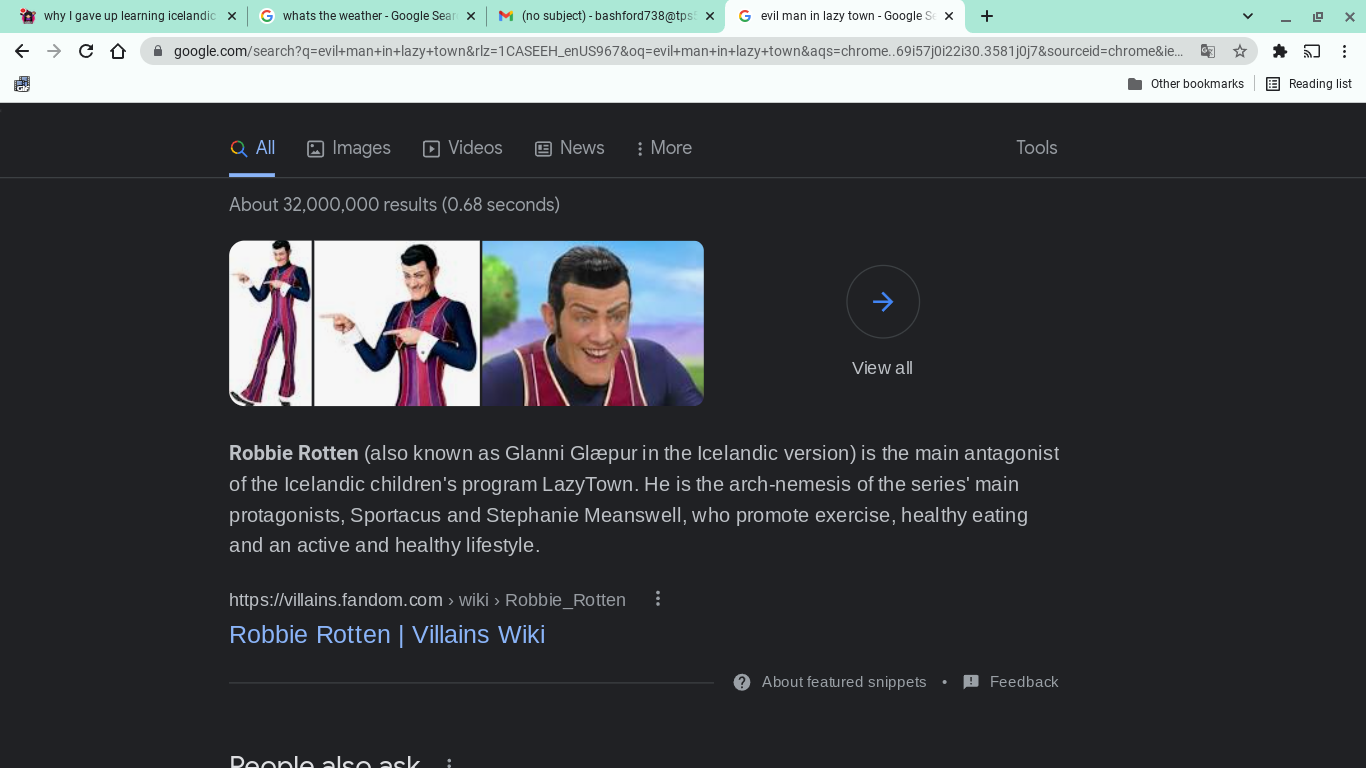Click the About featured snippets link
Image resolution: width=1366 pixels, height=768 pixels.
pos(844,682)
